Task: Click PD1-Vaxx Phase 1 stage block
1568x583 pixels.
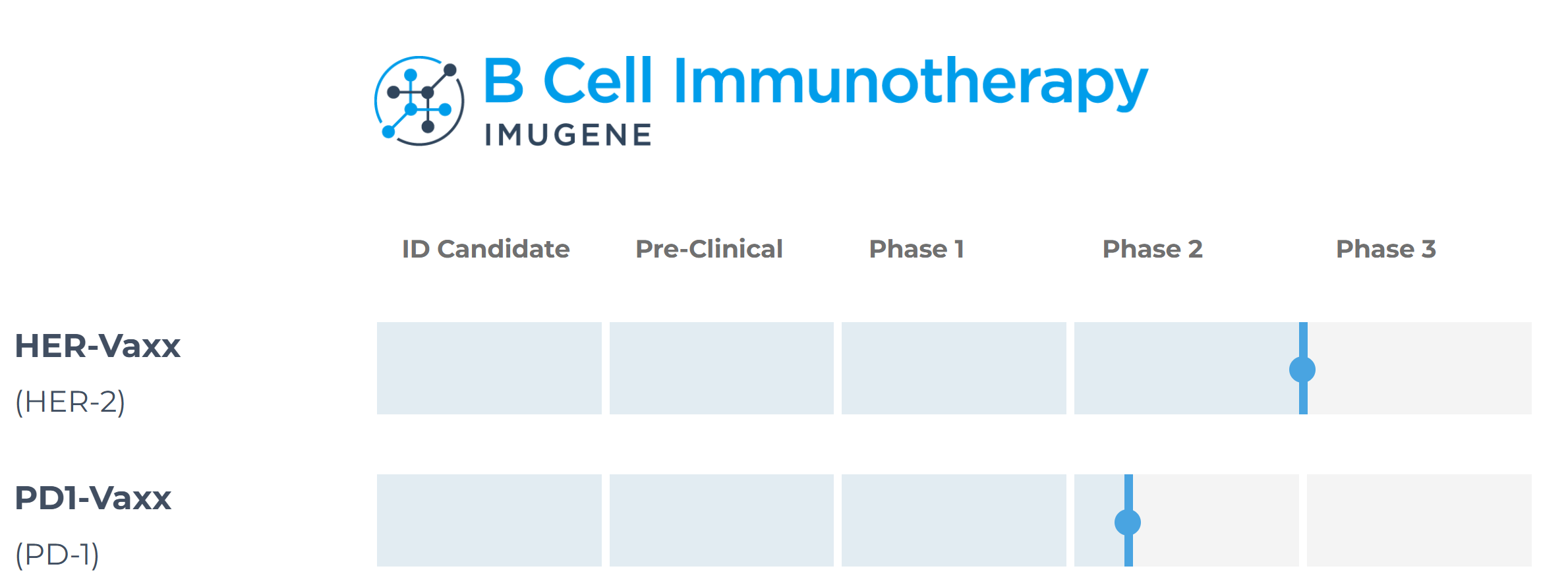Action: tap(954, 520)
